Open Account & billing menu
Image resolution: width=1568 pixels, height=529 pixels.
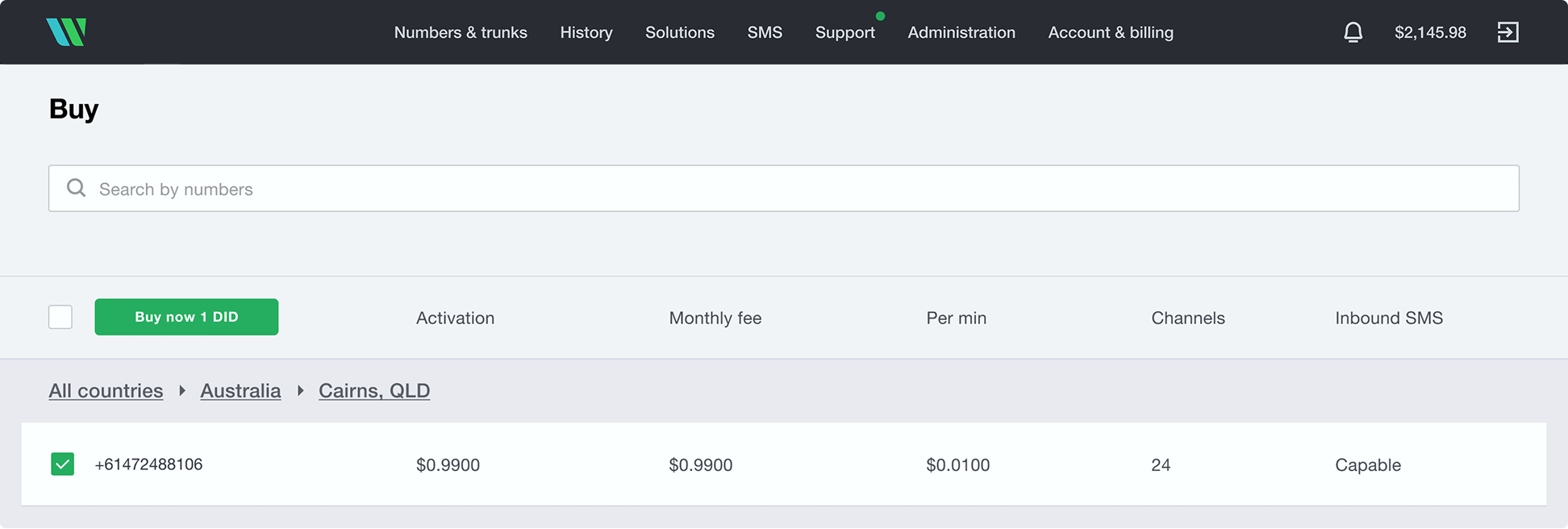(1111, 32)
